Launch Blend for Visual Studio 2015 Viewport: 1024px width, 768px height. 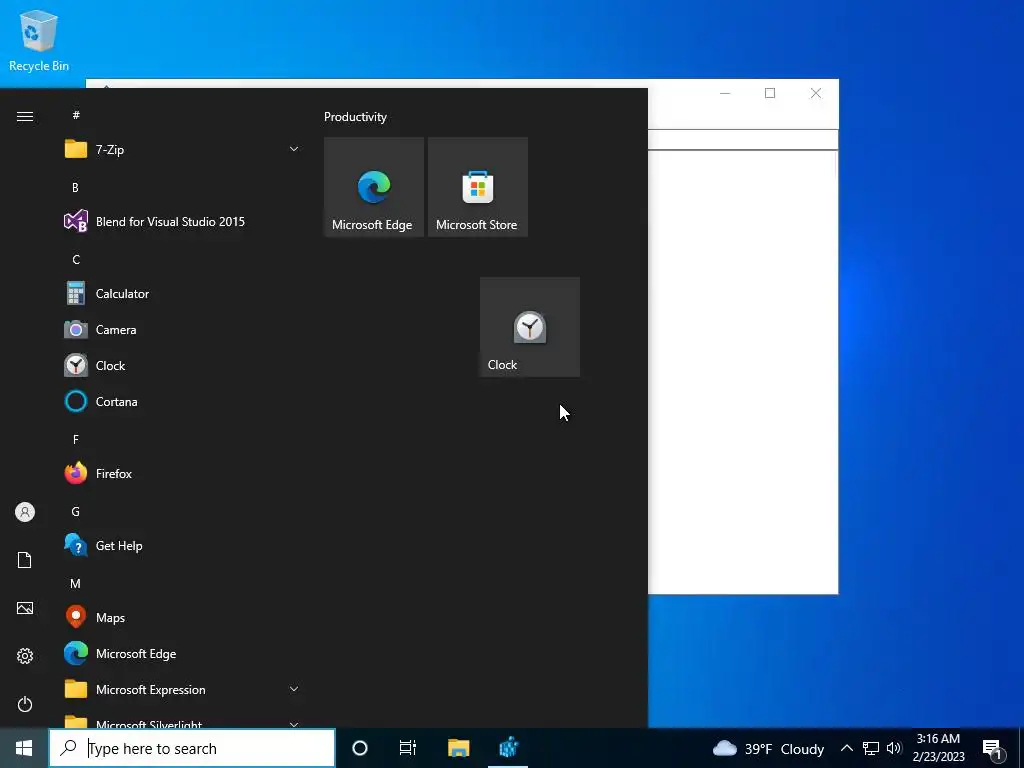click(x=181, y=221)
